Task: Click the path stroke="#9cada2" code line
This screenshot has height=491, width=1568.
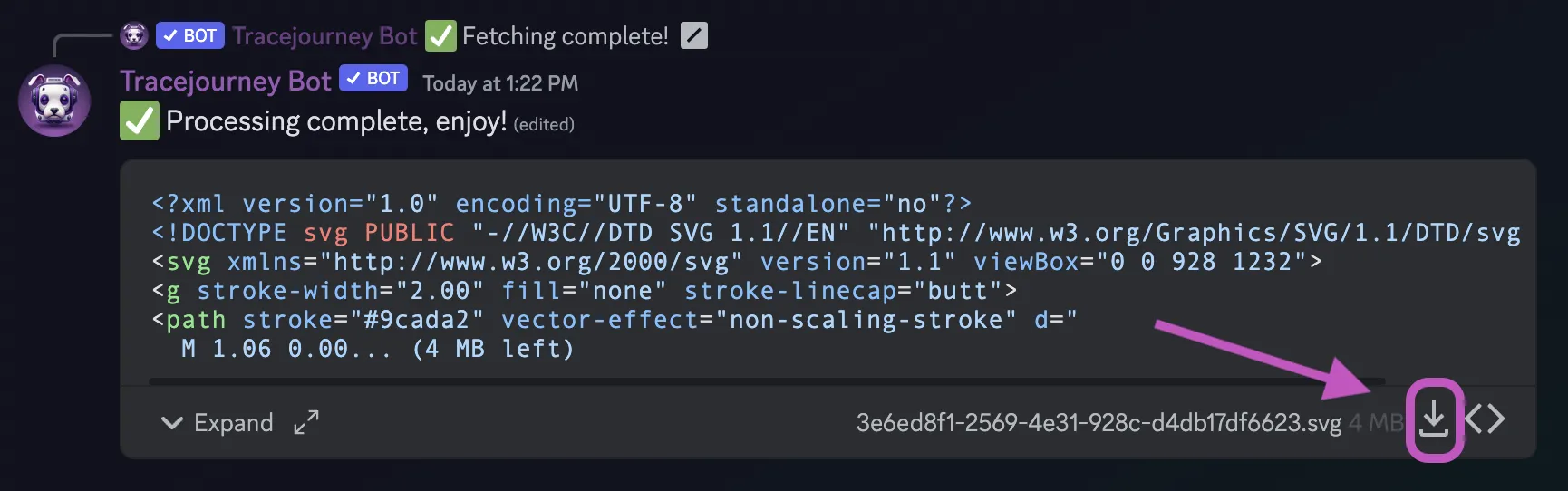Action: point(615,320)
